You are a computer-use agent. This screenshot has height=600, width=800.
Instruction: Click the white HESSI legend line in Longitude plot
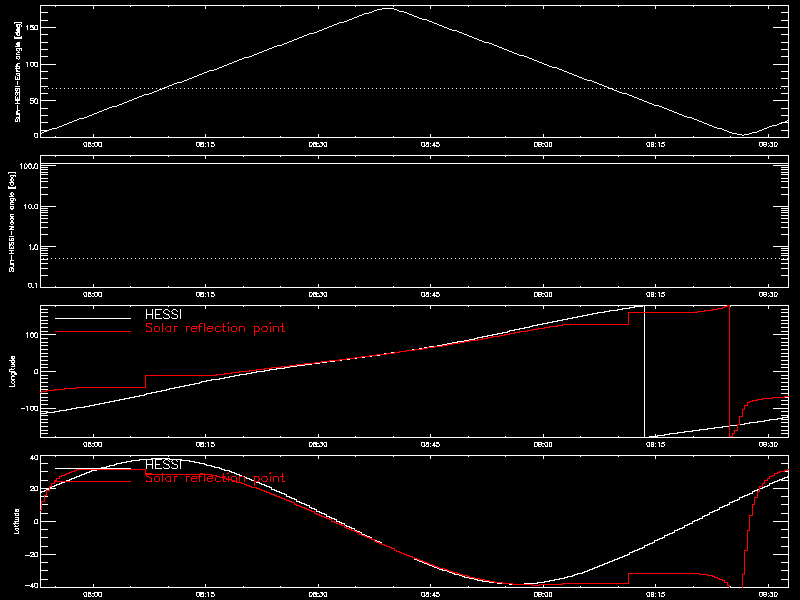(x=93, y=318)
